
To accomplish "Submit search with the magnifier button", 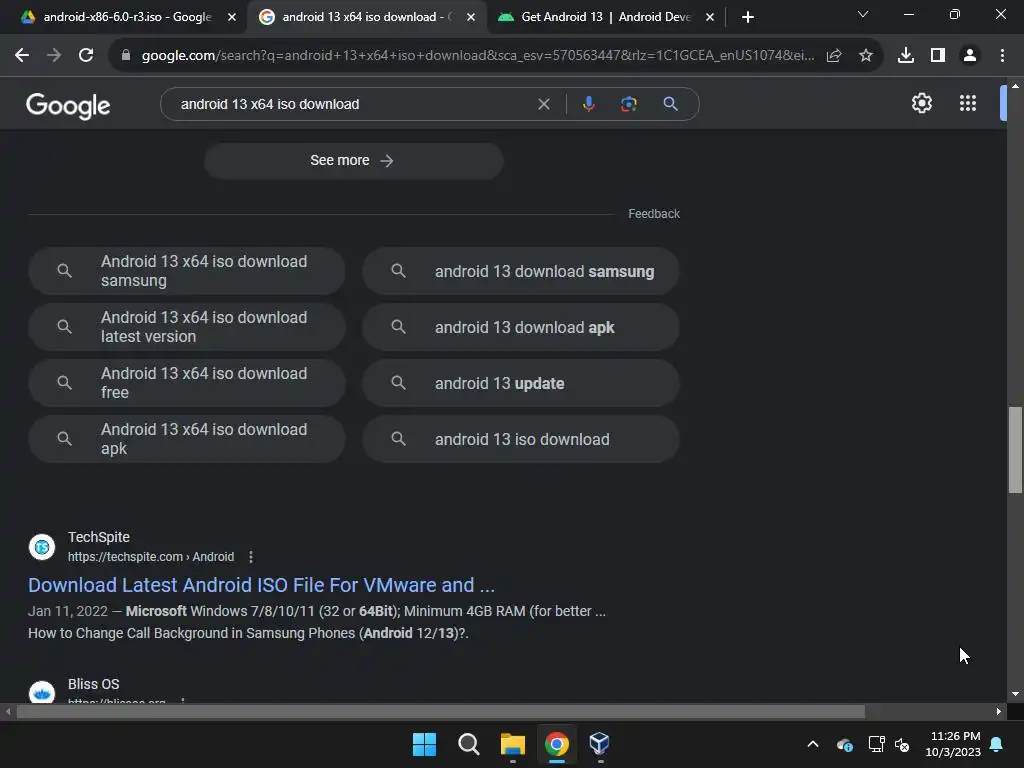I will [x=670, y=104].
